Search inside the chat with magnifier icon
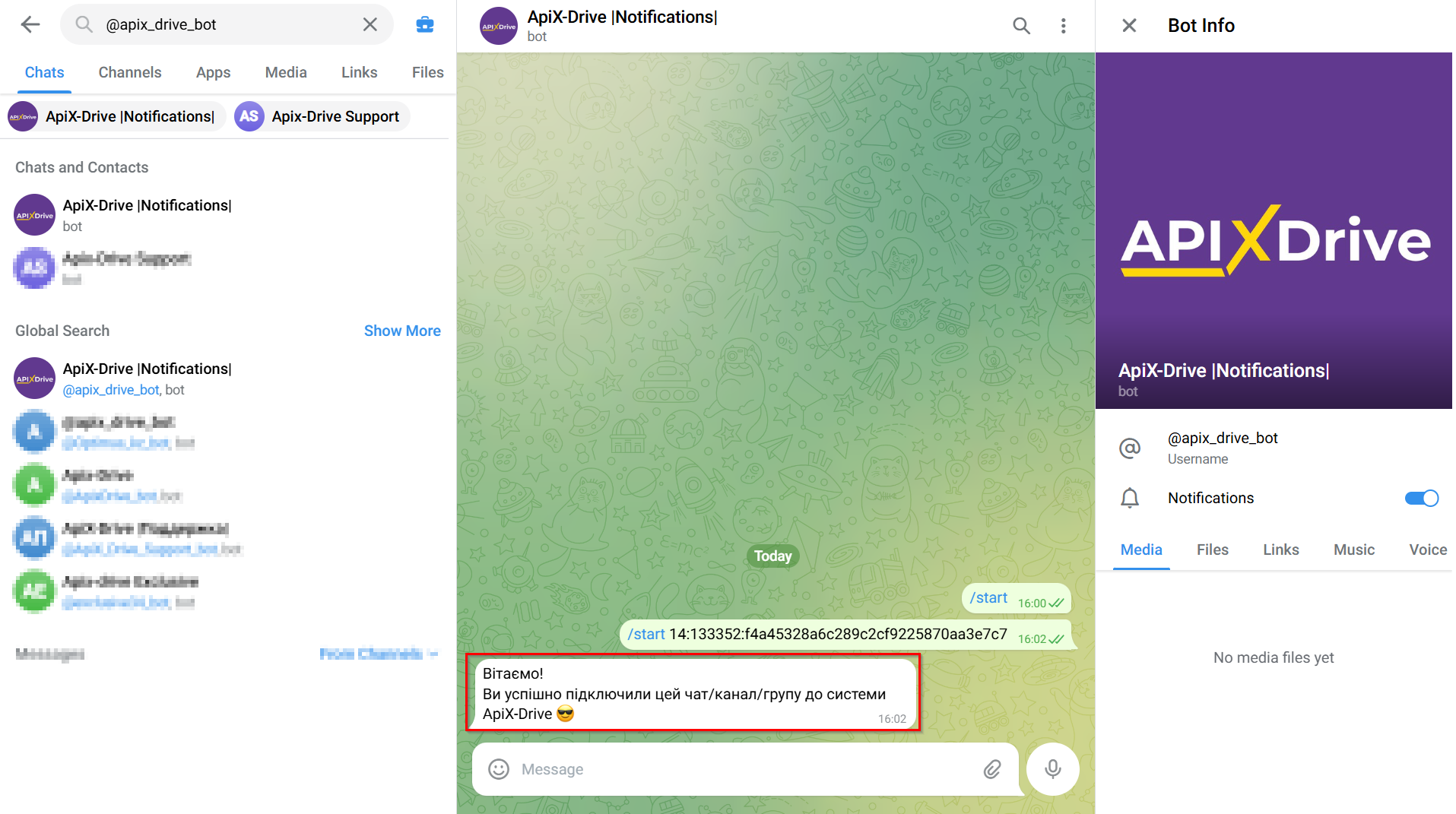The width and height of the screenshot is (1456, 814). point(1021,26)
